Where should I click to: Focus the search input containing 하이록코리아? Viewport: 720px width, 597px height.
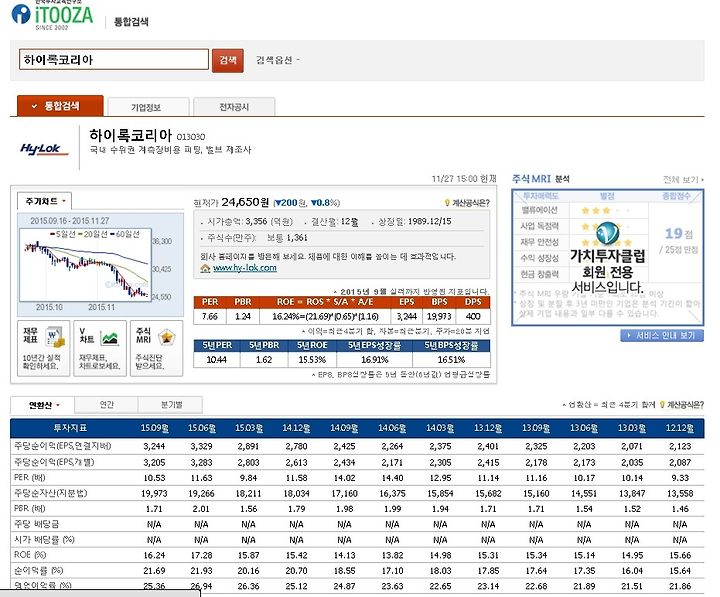point(113,60)
